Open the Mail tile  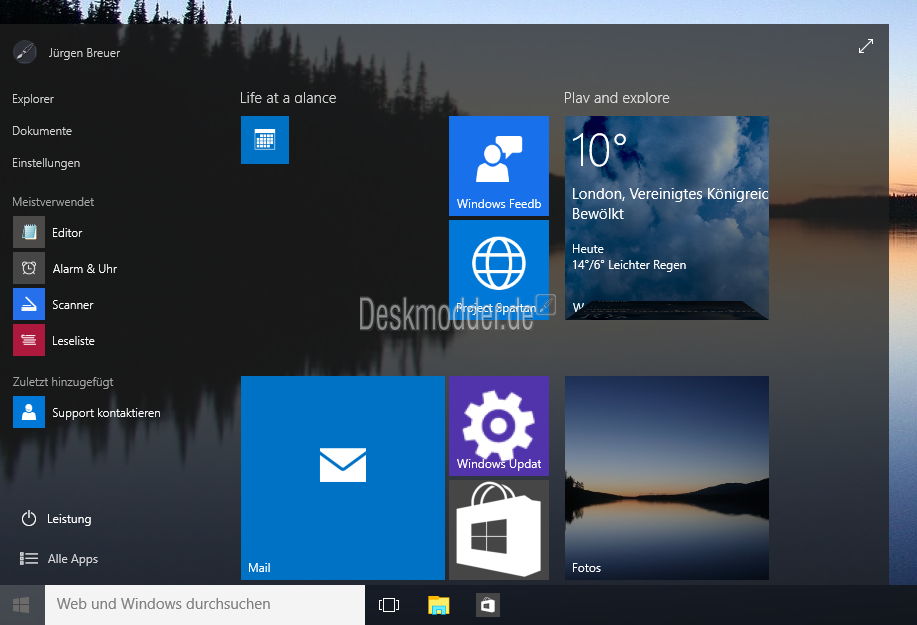tap(343, 478)
